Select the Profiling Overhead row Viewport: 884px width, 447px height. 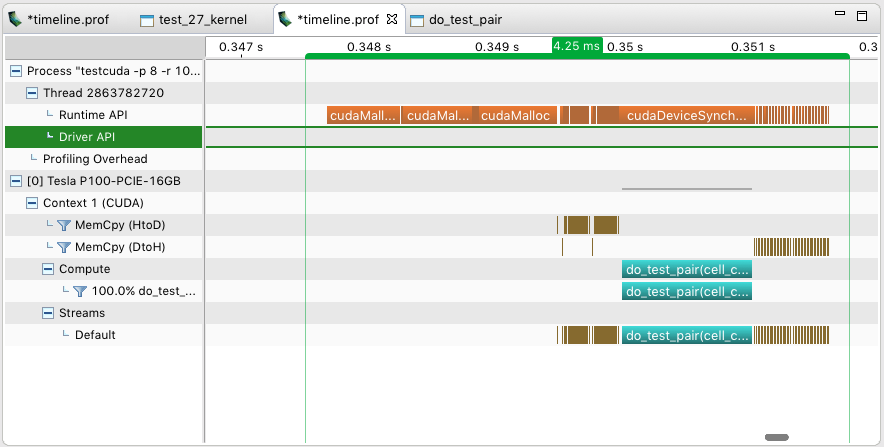click(103, 159)
